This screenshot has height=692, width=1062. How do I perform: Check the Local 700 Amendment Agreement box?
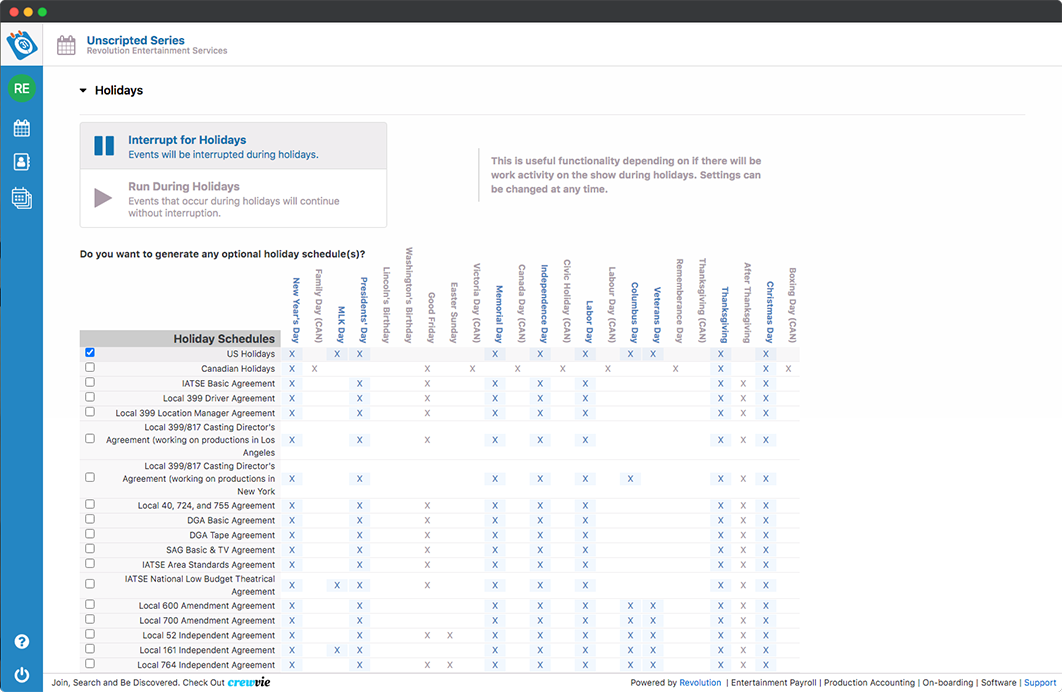coord(90,620)
